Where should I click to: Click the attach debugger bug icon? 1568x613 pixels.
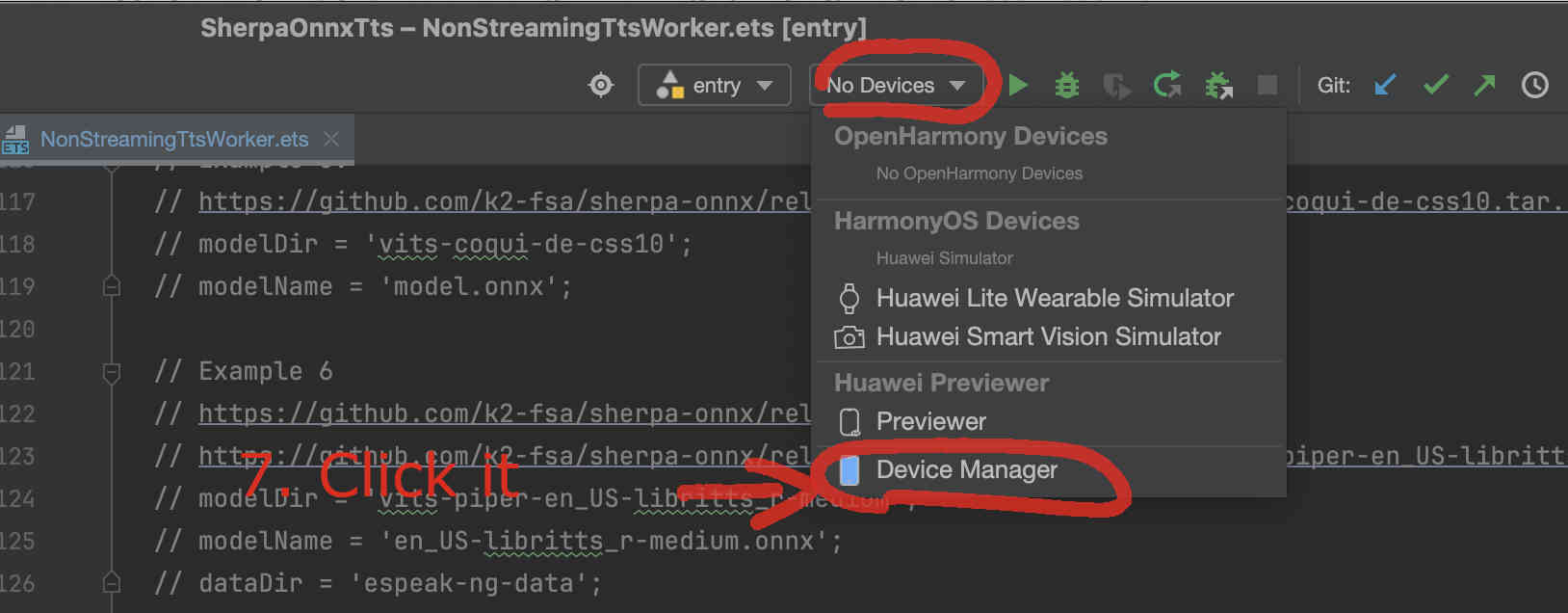[1218, 86]
